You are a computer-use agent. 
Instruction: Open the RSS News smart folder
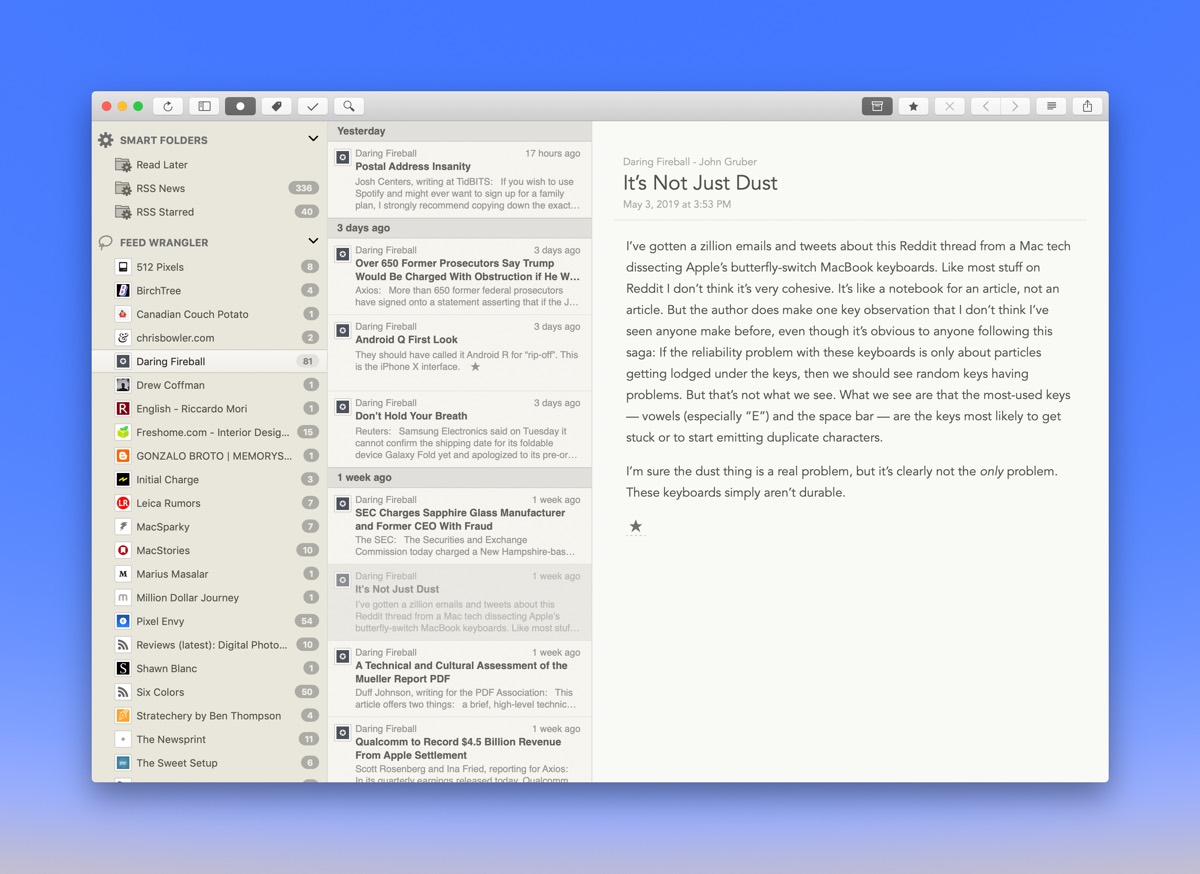pyautogui.click(x=209, y=188)
